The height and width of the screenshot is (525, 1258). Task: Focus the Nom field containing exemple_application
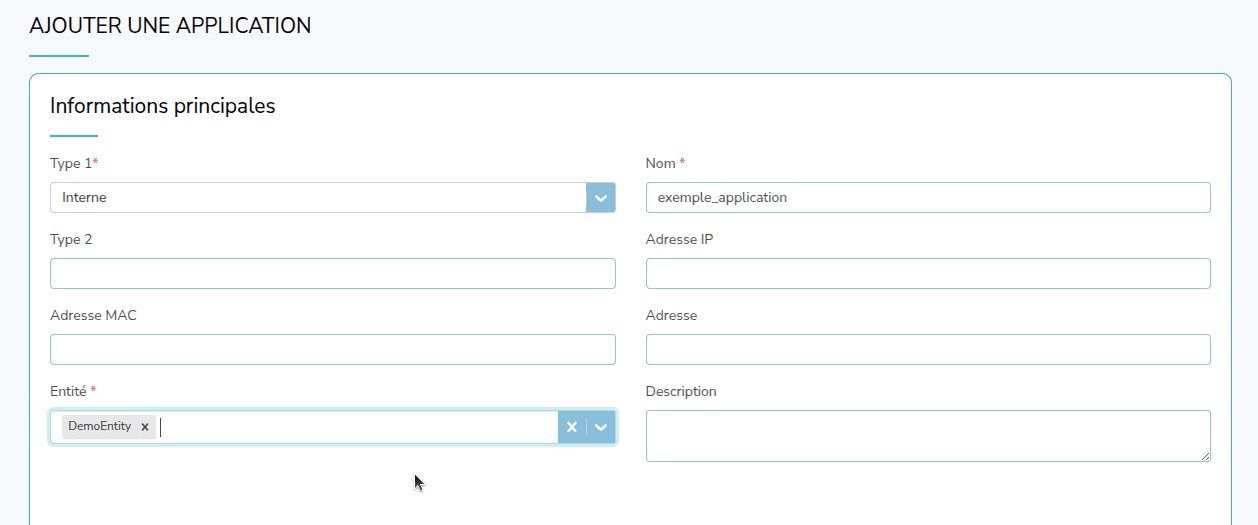coord(927,198)
